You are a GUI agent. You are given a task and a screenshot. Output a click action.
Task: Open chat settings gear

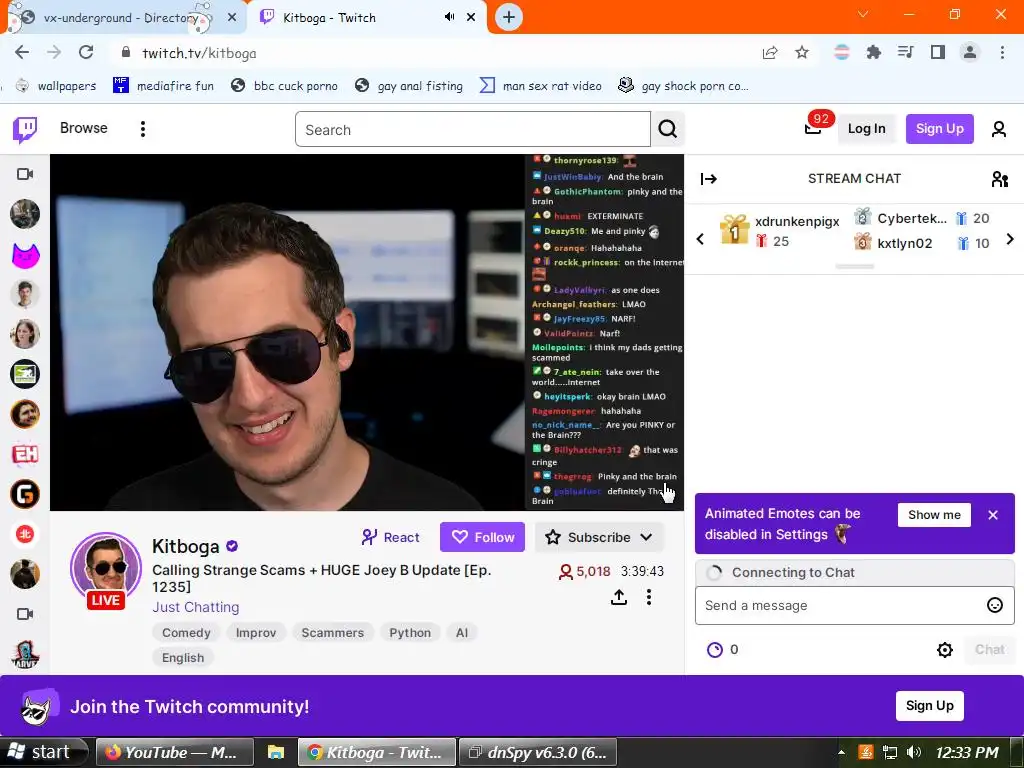tap(944, 650)
